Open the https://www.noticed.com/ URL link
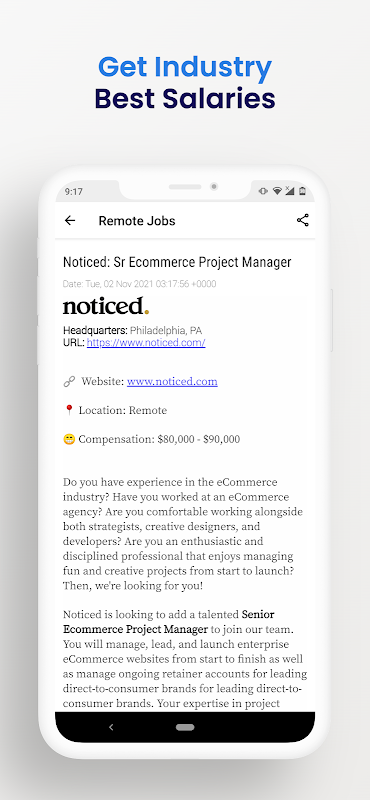This screenshot has height=800, width=370. pyautogui.click(x=146, y=343)
